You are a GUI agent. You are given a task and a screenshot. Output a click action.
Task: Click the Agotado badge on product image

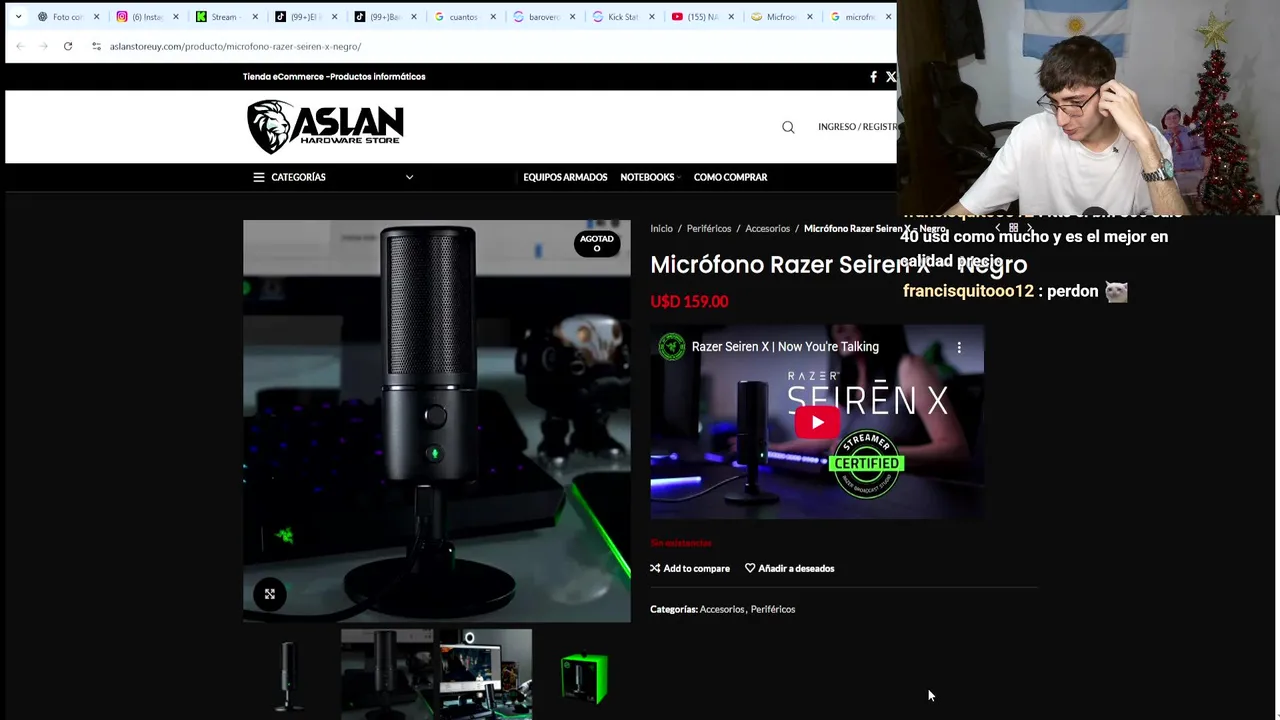click(x=597, y=243)
